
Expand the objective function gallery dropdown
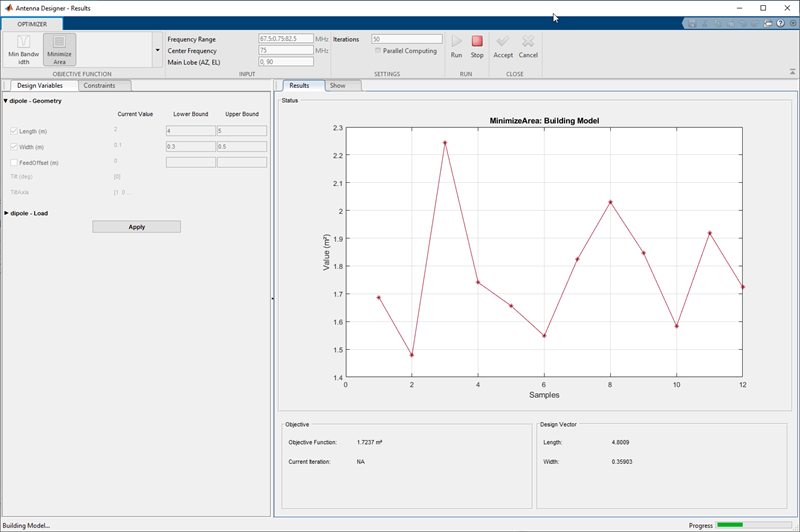[157, 50]
